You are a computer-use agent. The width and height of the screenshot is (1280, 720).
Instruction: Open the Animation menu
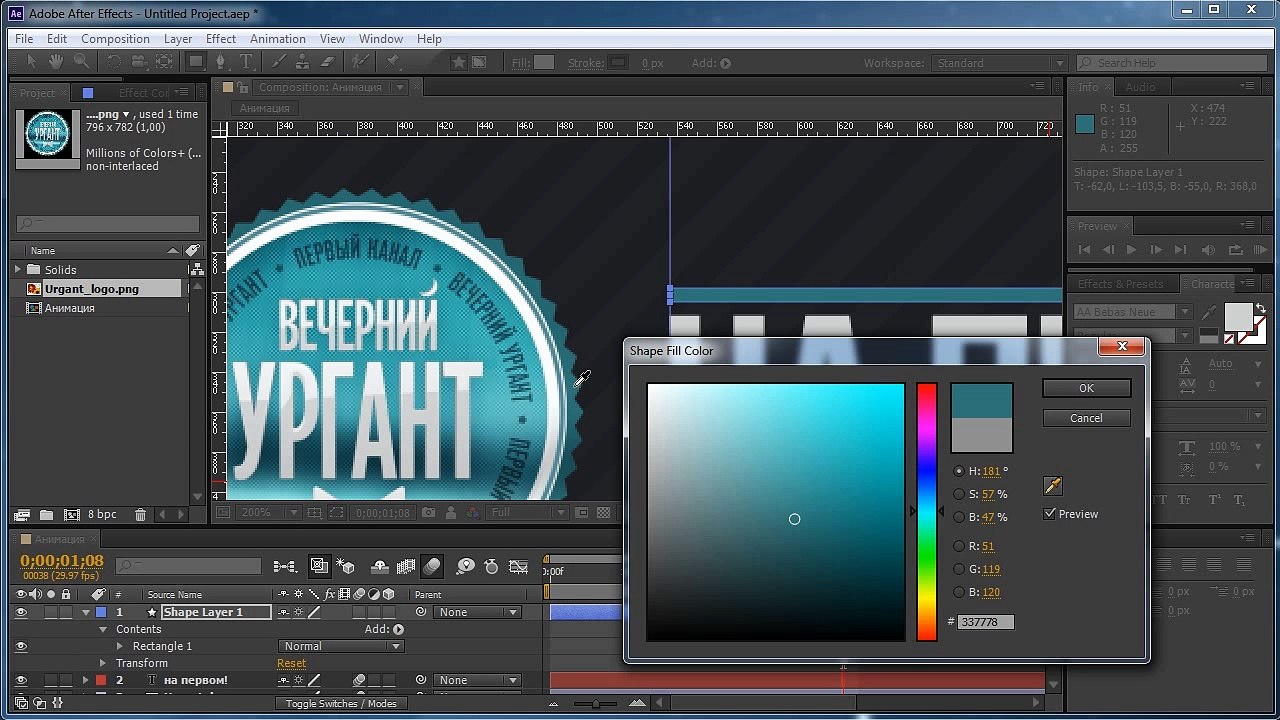[278, 39]
